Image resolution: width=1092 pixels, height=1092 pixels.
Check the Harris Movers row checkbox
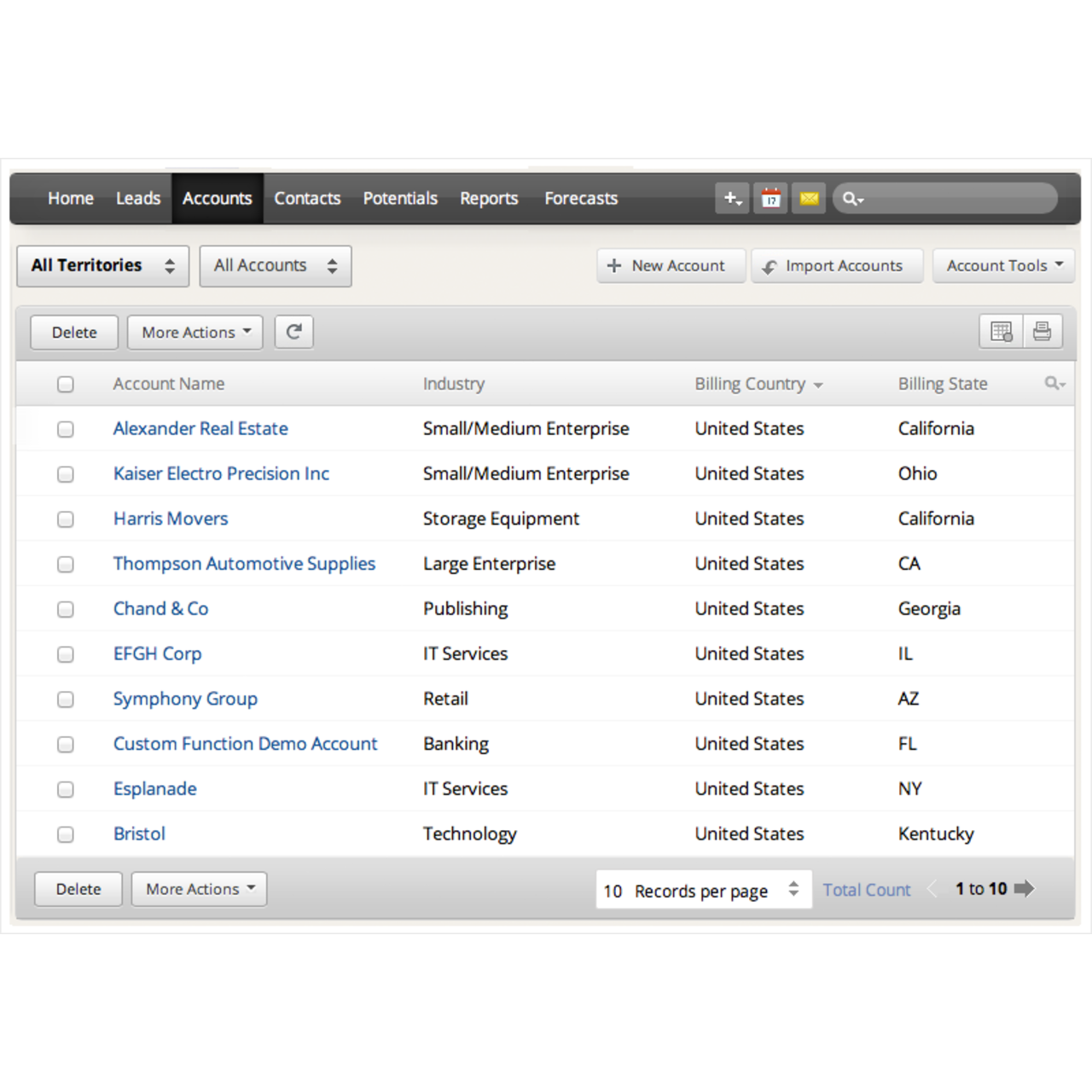pos(66,520)
